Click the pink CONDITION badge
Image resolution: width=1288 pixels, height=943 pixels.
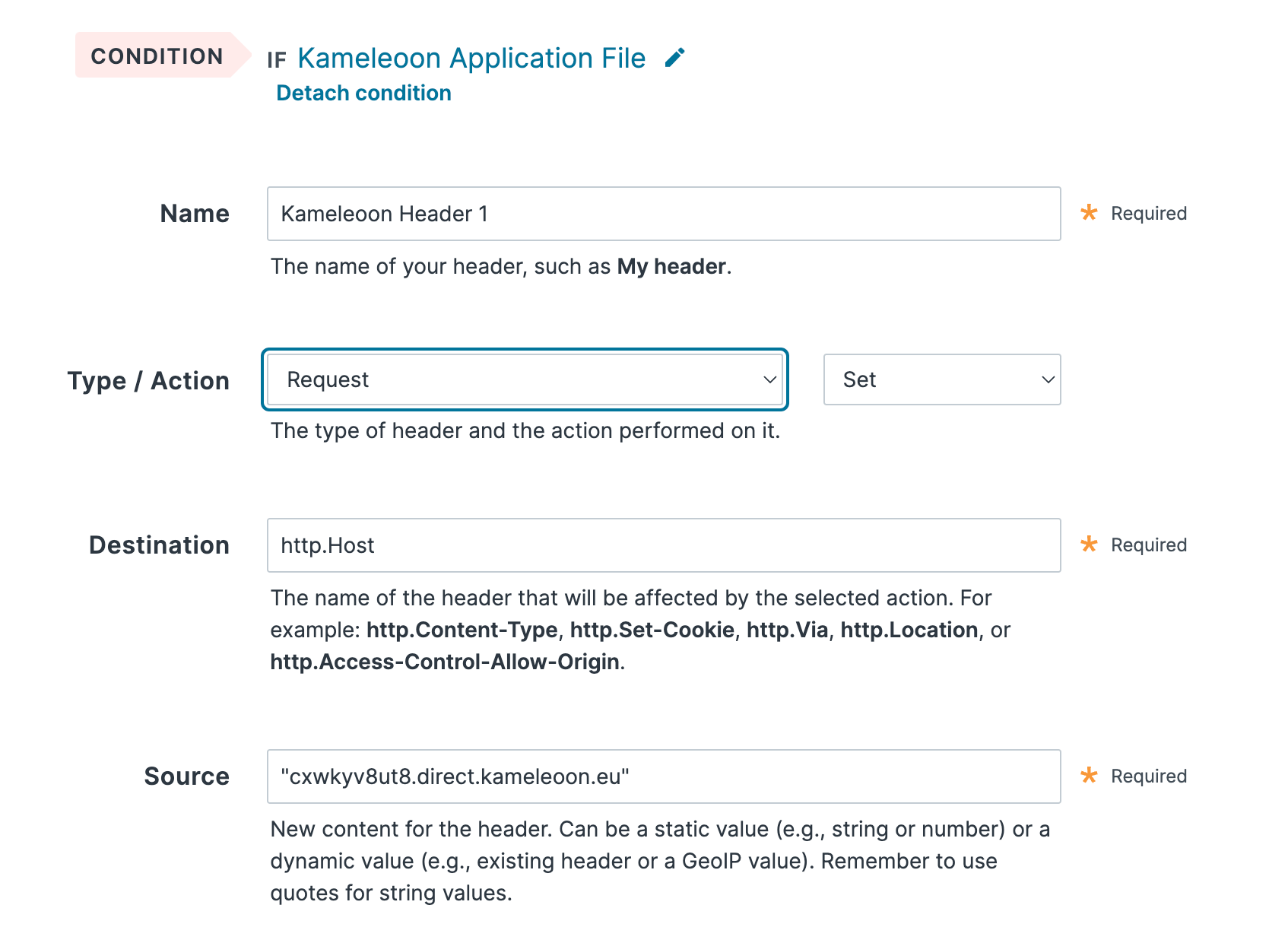pos(157,56)
